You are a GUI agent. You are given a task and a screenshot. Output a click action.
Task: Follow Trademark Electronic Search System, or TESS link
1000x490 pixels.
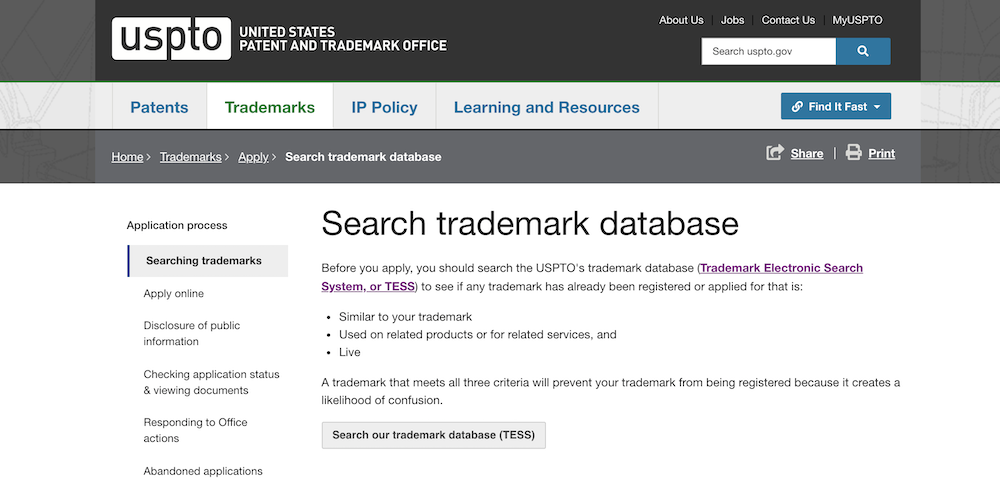coord(592,277)
